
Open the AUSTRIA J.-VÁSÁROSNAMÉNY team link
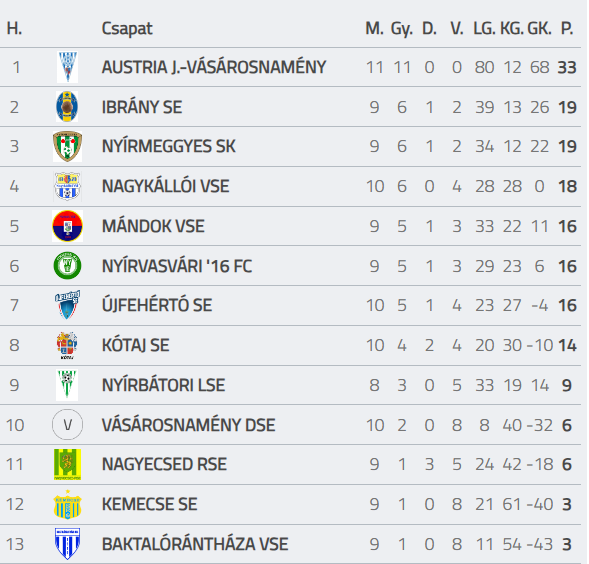(x=214, y=68)
